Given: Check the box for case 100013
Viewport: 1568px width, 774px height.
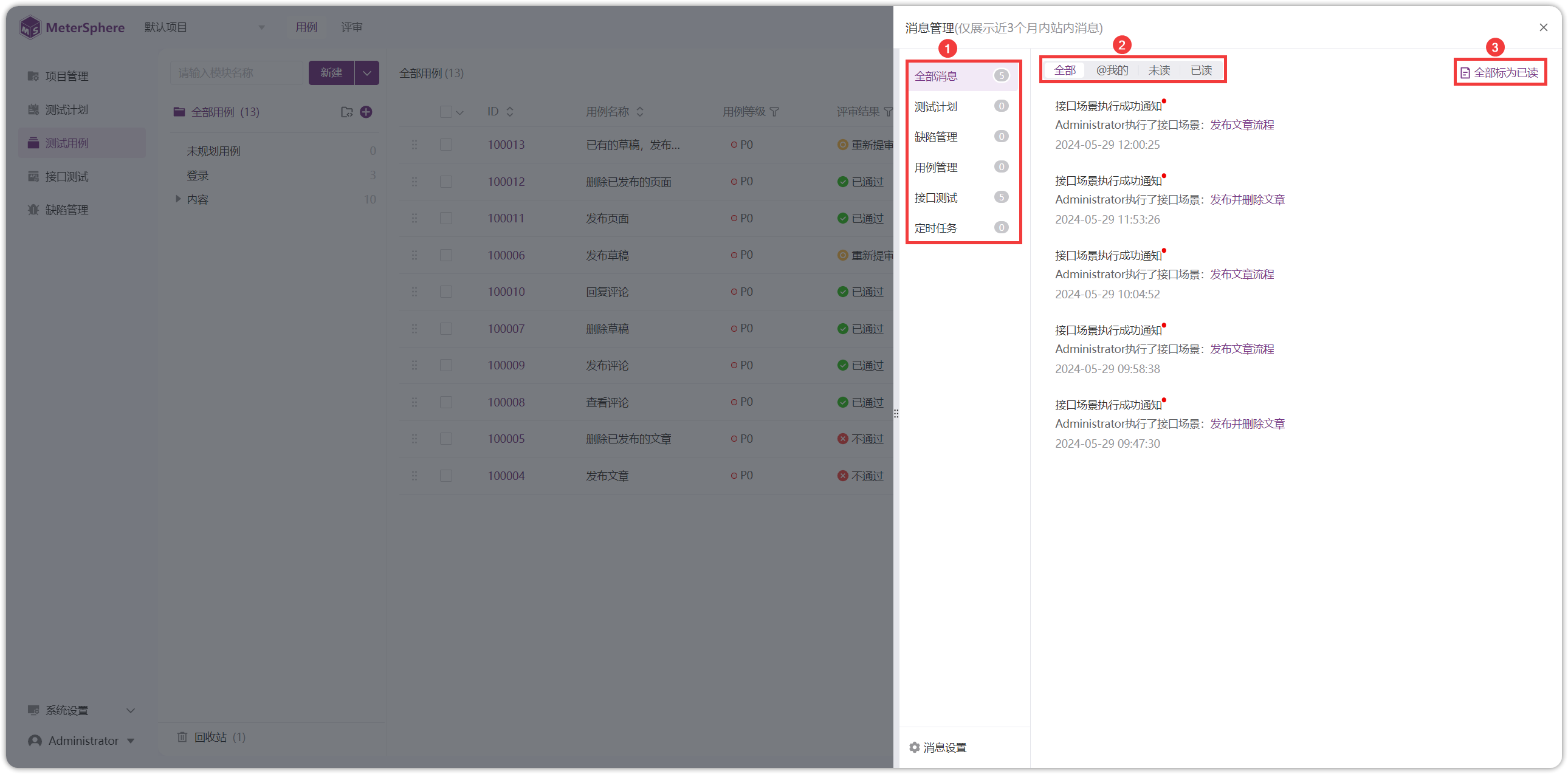Looking at the screenshot, I should tap(445, 145).
